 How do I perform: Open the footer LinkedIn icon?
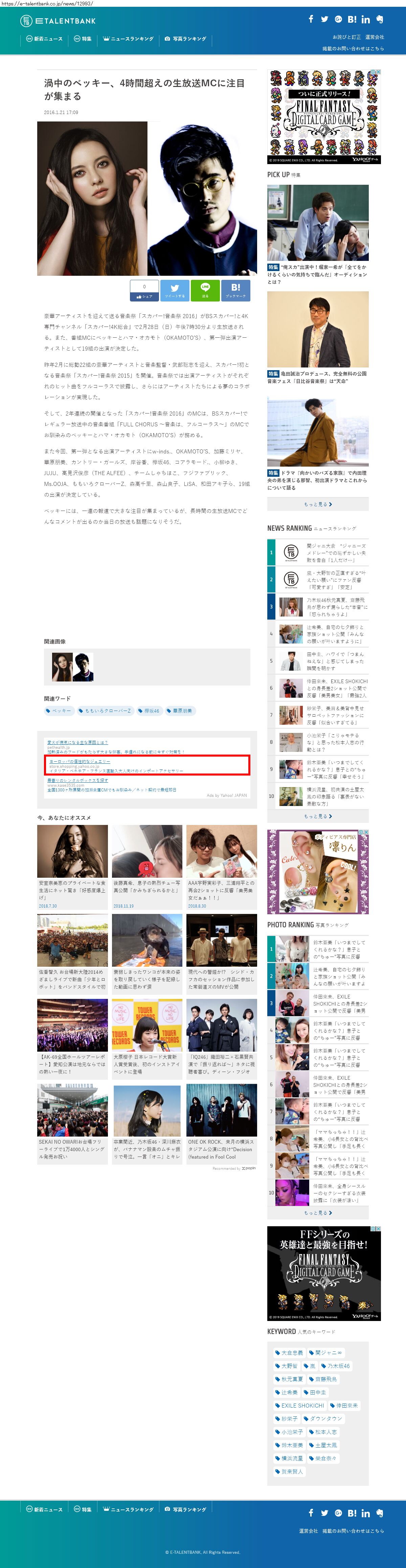coord(366,1513)
